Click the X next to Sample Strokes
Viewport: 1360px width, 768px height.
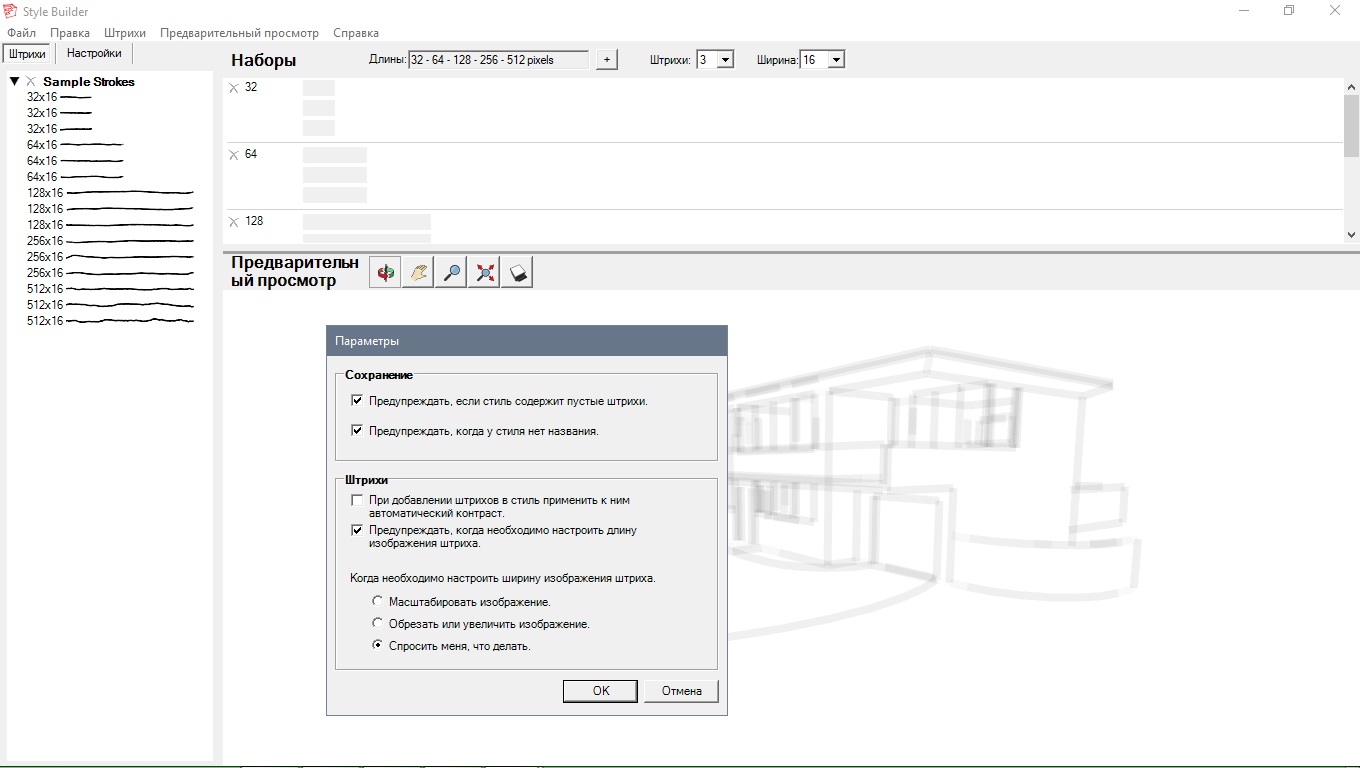coord(31,82)
